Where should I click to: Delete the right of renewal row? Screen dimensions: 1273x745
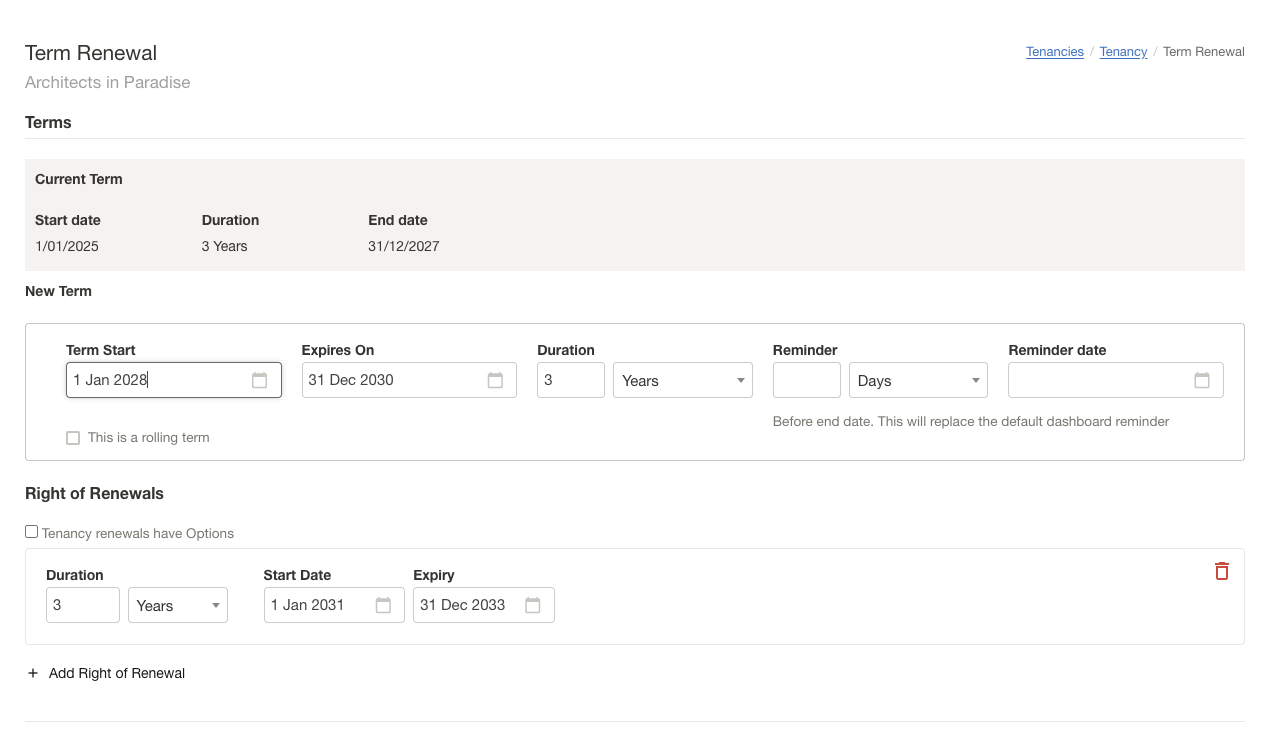(x=1221, y=571)
